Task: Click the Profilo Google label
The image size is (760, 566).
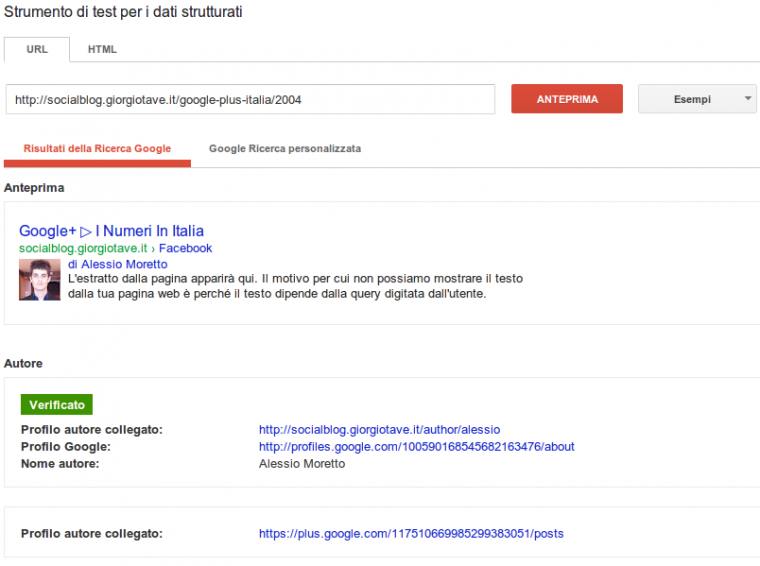Action: pos(66,446)
